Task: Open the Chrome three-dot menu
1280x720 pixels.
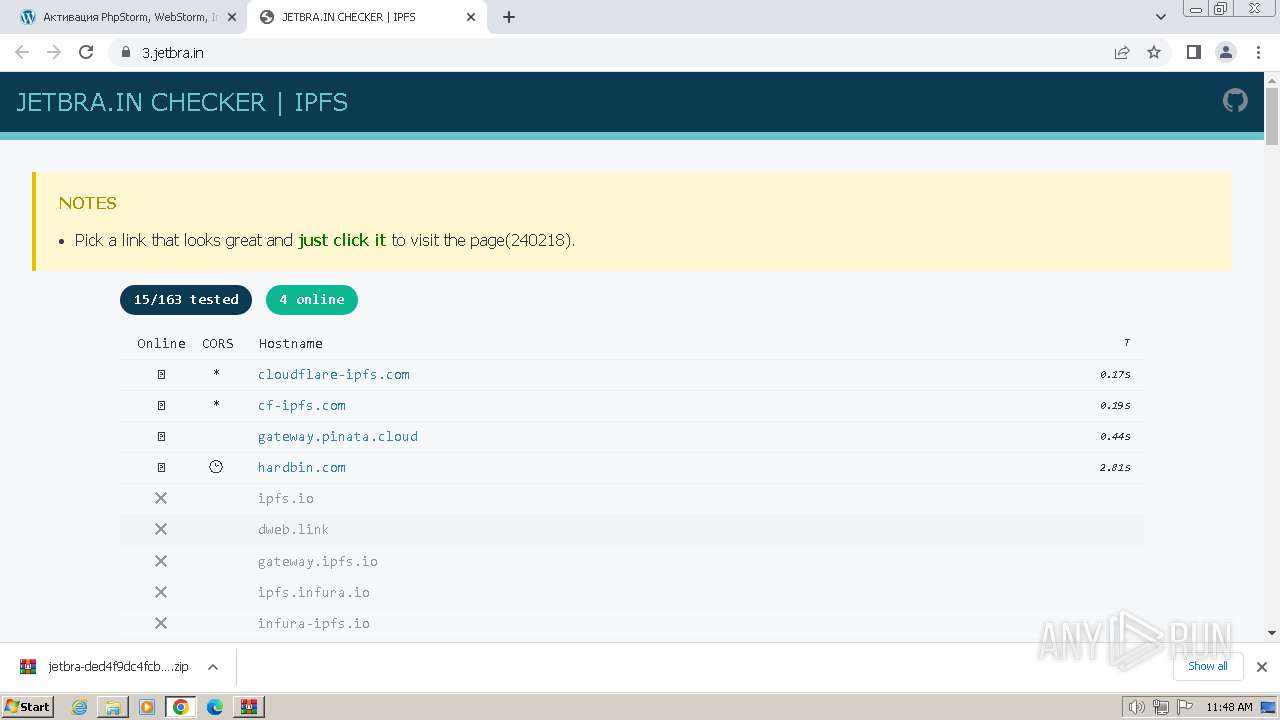Action: (x=1258, y=52)
